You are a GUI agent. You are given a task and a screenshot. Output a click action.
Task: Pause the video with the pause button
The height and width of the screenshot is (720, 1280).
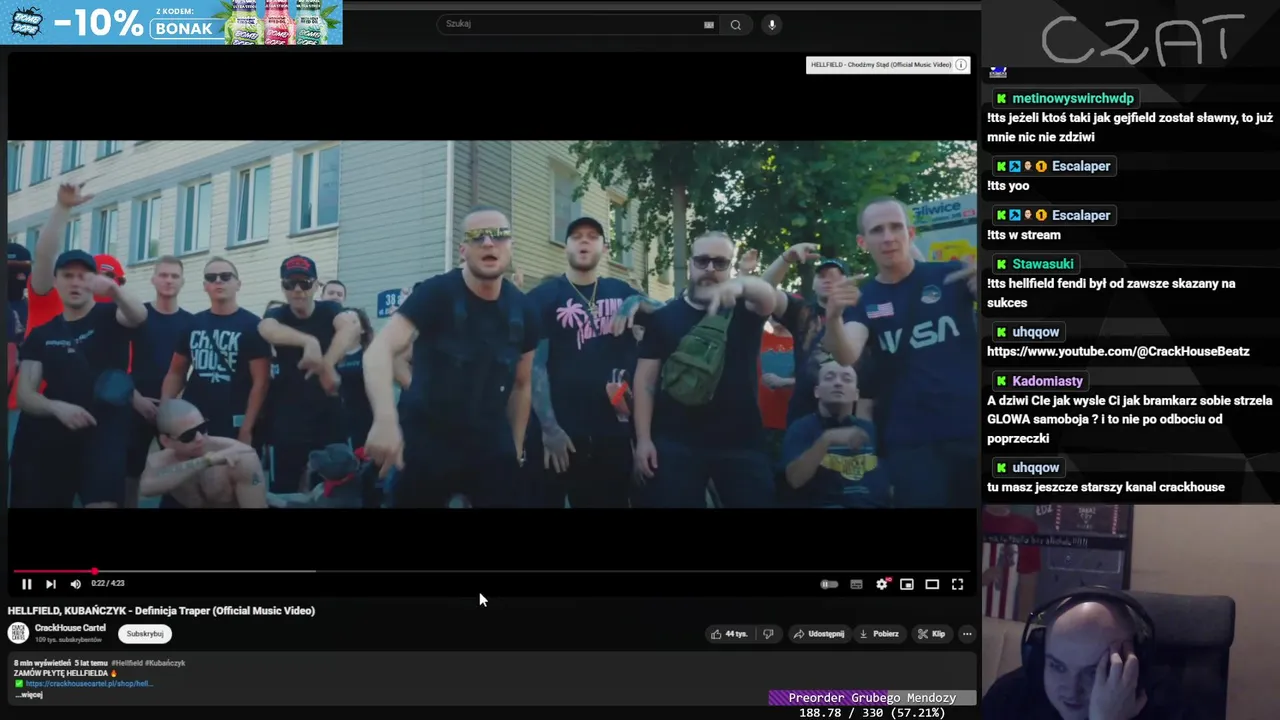tap(27, 584)
